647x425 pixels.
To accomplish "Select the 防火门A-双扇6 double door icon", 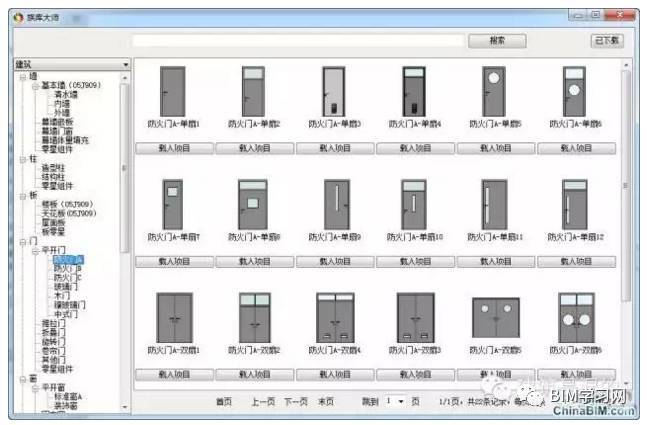I will pyautogui.click(x=577, y=318).
